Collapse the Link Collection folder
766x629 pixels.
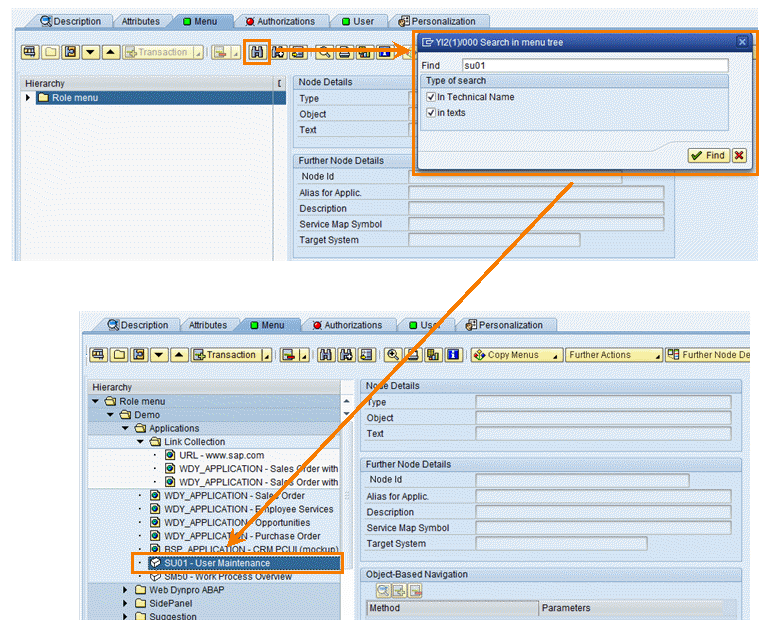tap(141, 441)
